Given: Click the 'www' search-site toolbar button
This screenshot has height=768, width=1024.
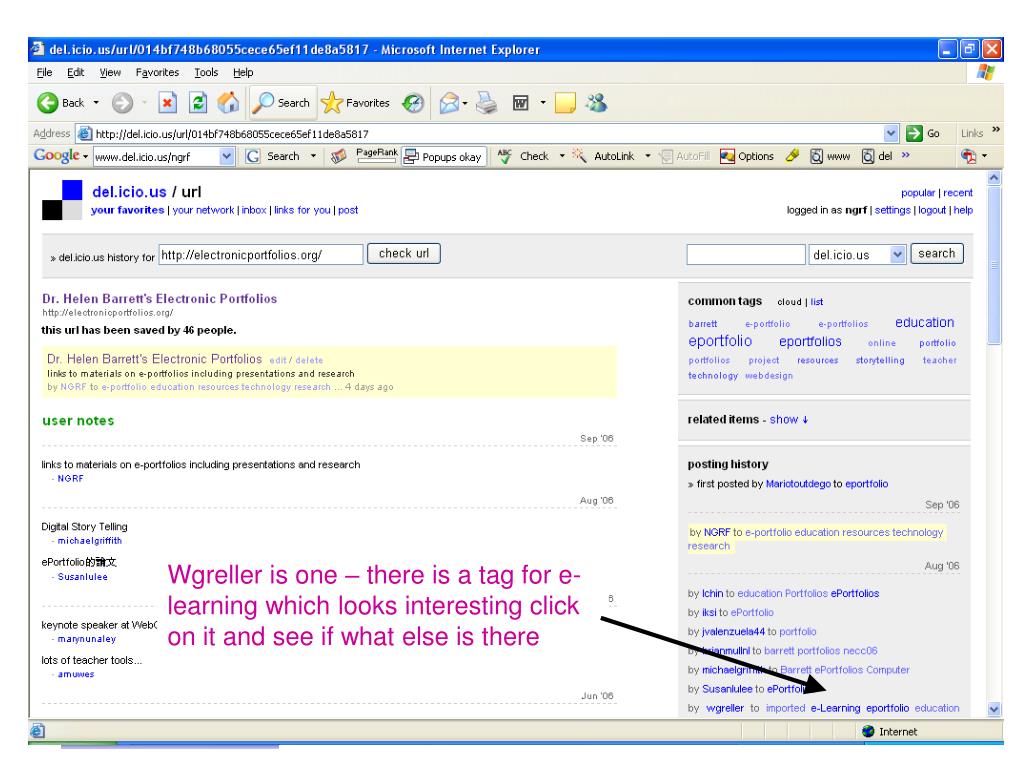Looking at the screenshot, I should point(830,156).
